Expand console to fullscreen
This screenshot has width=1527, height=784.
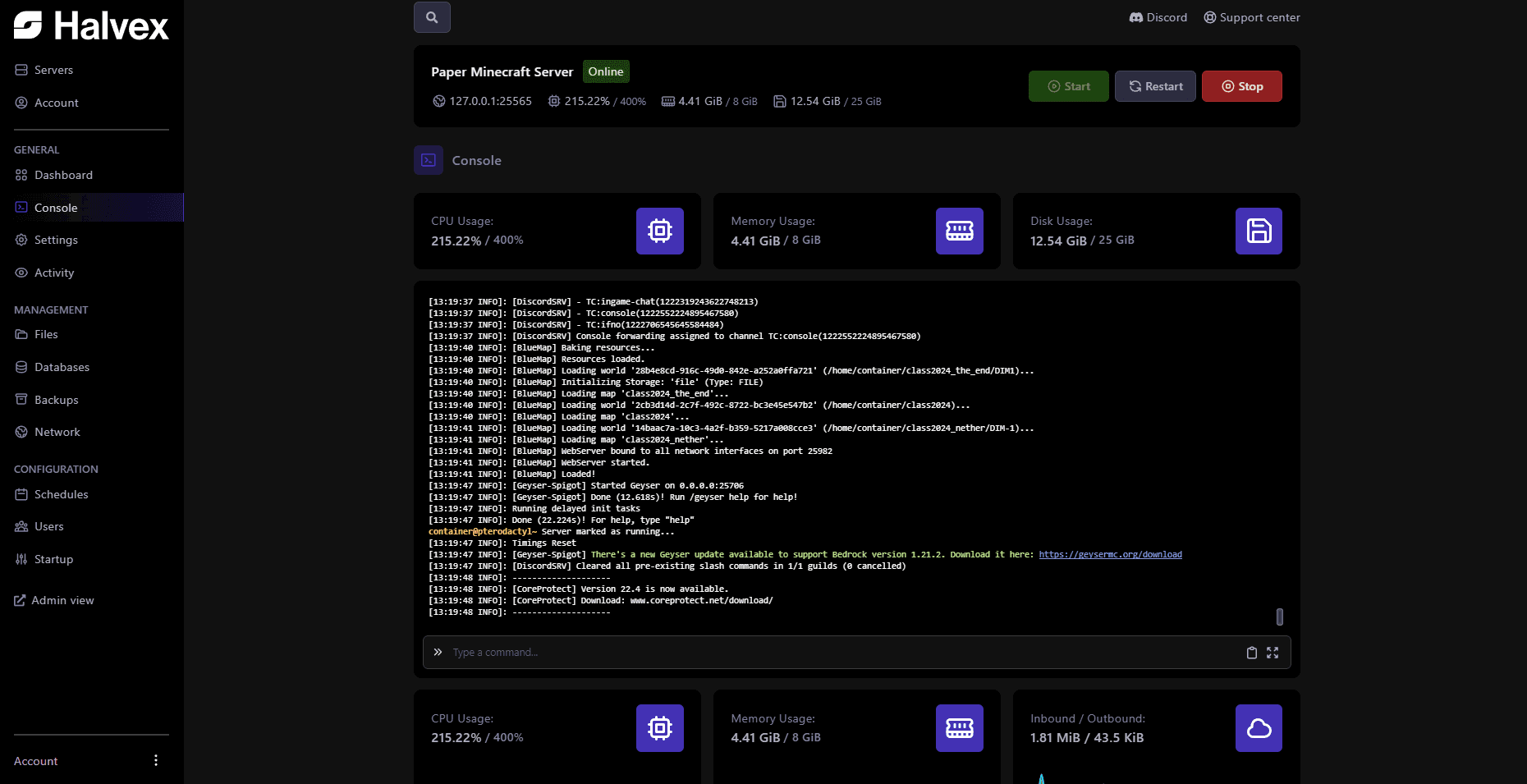pyautogui.click(x=1272, y=653)
